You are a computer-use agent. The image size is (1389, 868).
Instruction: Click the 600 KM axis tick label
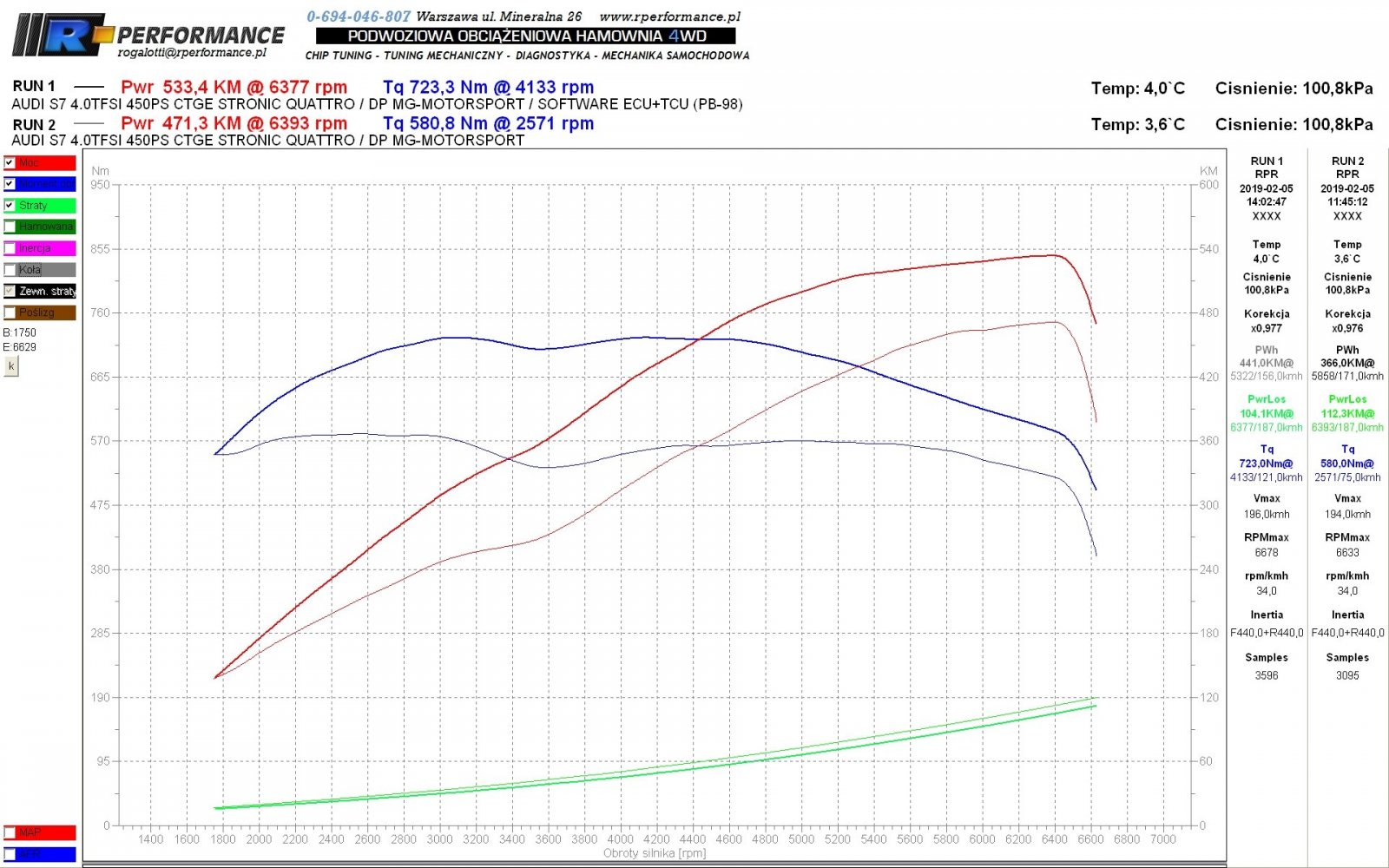tap(1209, 184)
